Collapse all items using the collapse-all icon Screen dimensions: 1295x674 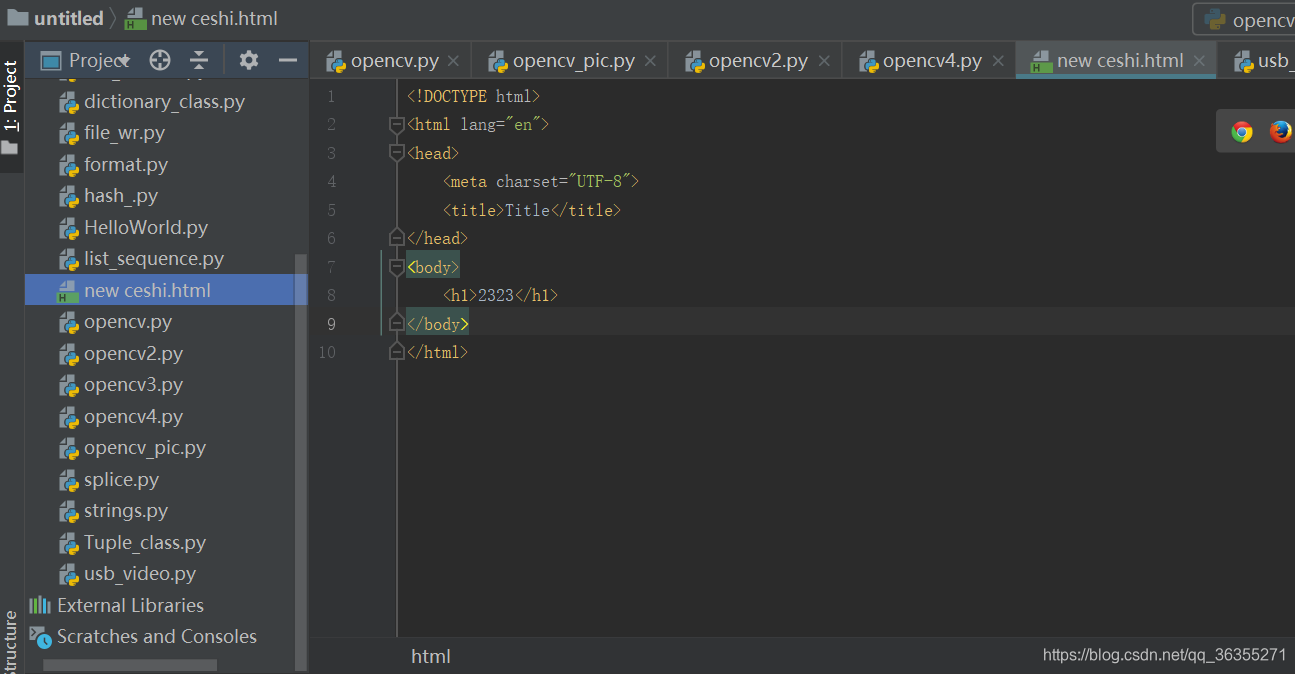pos(198,59)
